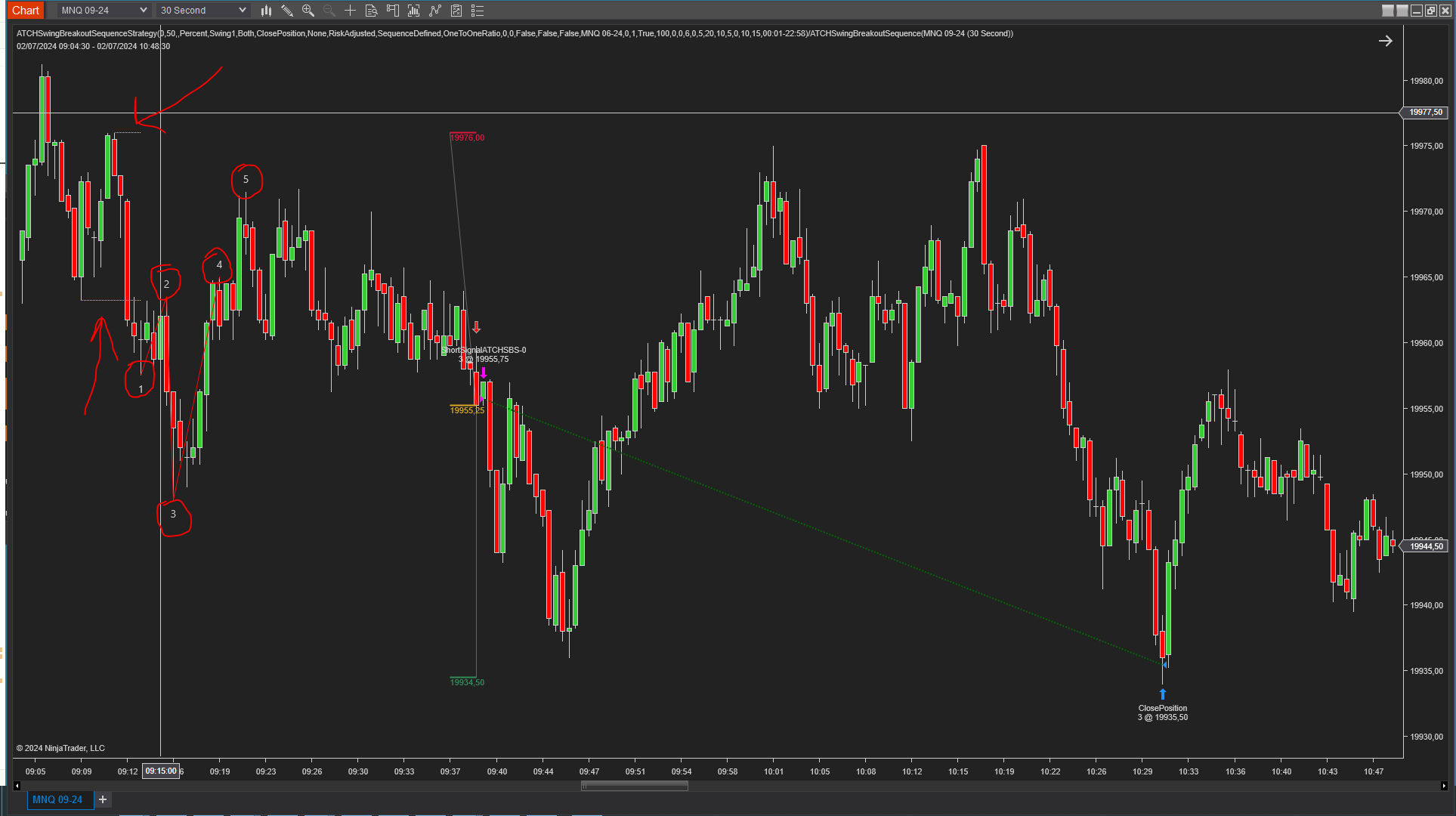Click the first grey link button in title bar
The image size is (1456, 816).
click(x=1388, y=11)
